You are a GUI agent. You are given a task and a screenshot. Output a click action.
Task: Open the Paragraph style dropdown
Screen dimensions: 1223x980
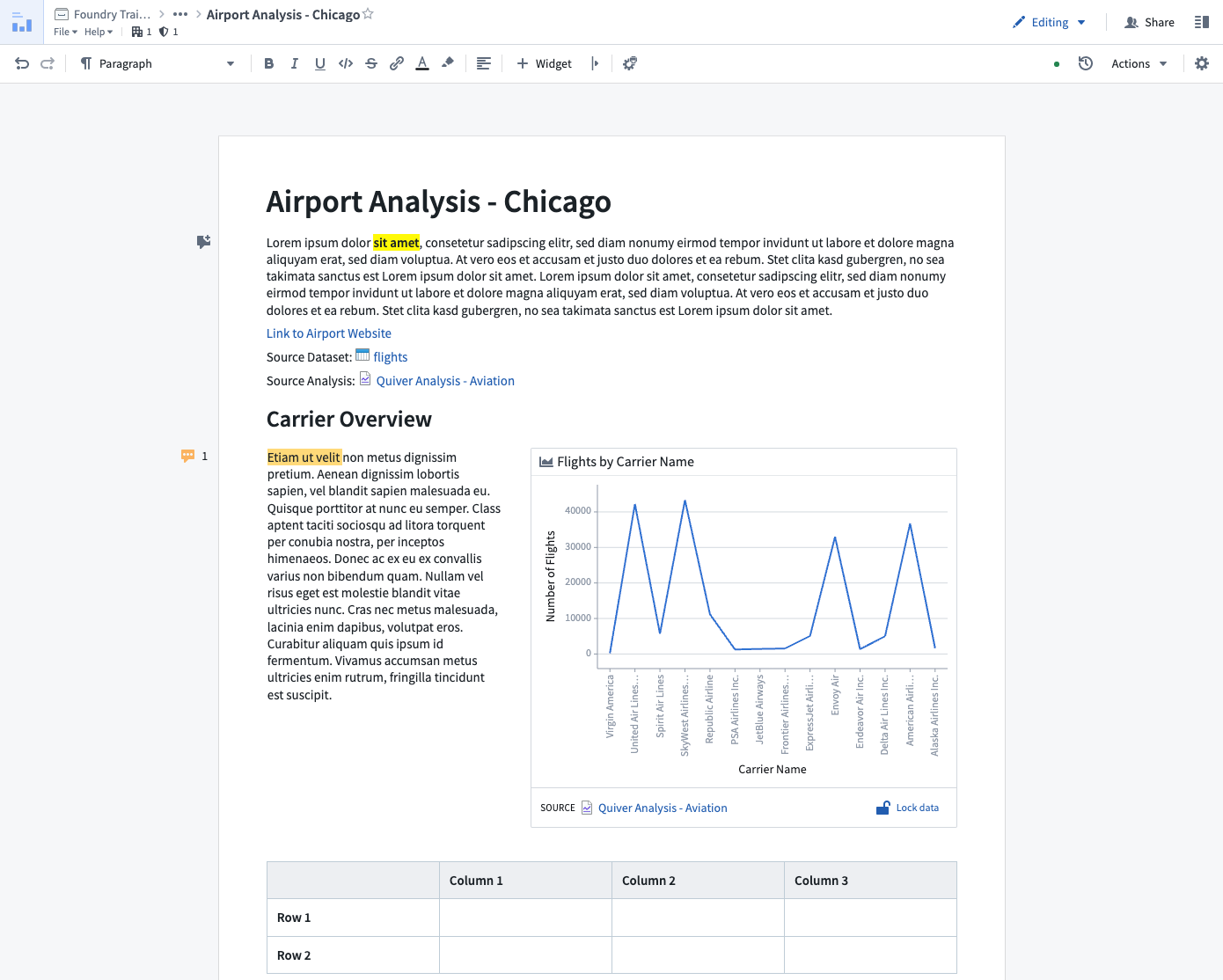(x=158, y=63)
